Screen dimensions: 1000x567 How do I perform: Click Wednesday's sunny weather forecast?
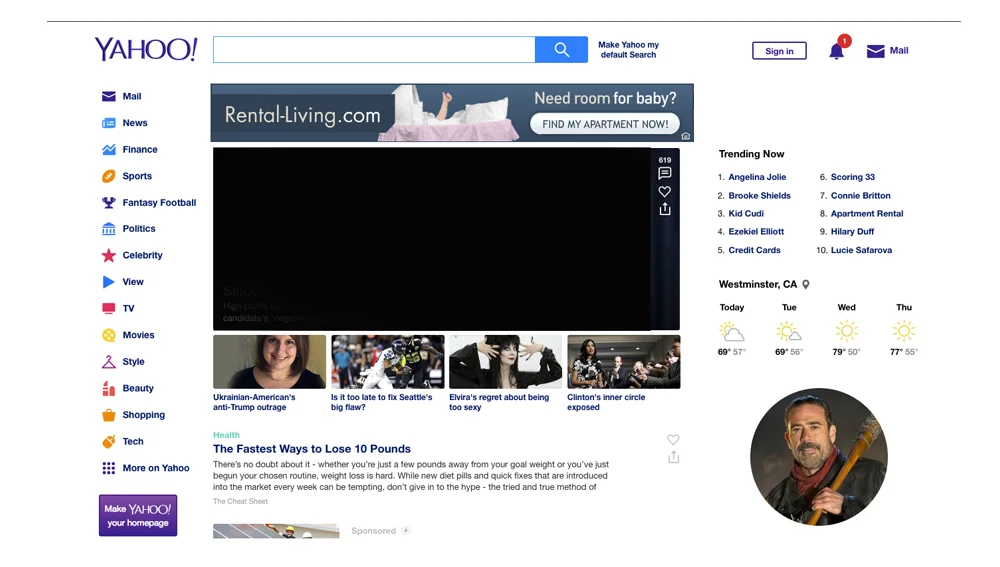point(846,330)
